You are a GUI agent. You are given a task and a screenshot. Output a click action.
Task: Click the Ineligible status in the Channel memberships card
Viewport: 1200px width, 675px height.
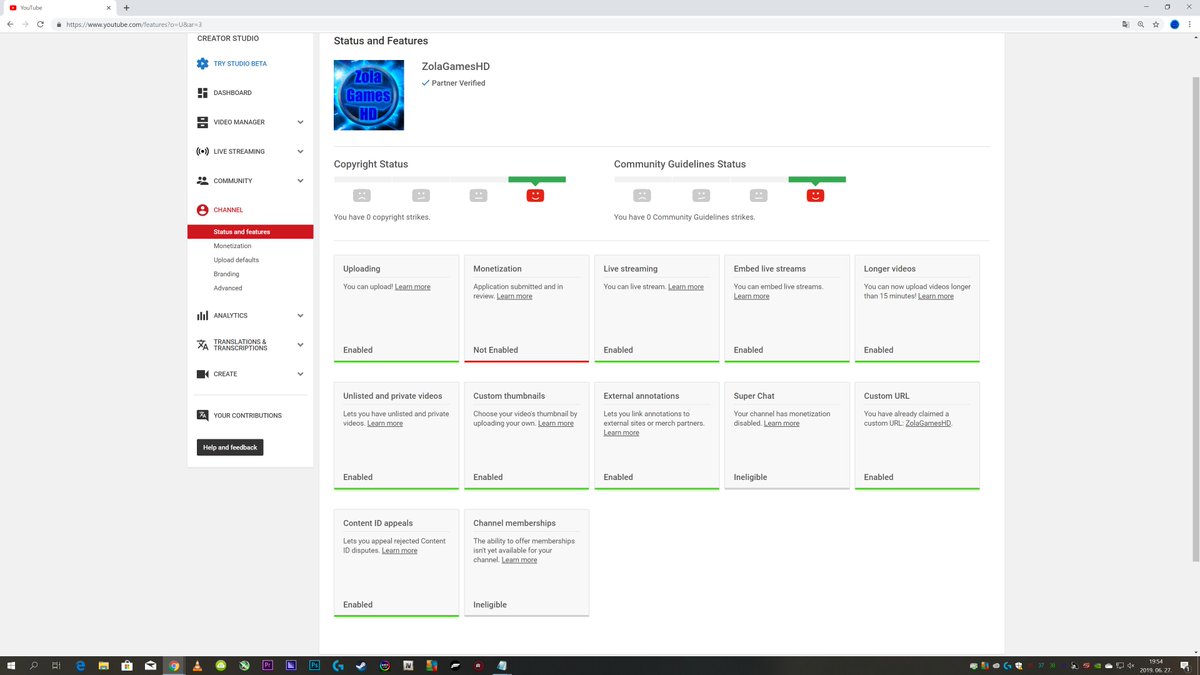(x=490, y=605)
